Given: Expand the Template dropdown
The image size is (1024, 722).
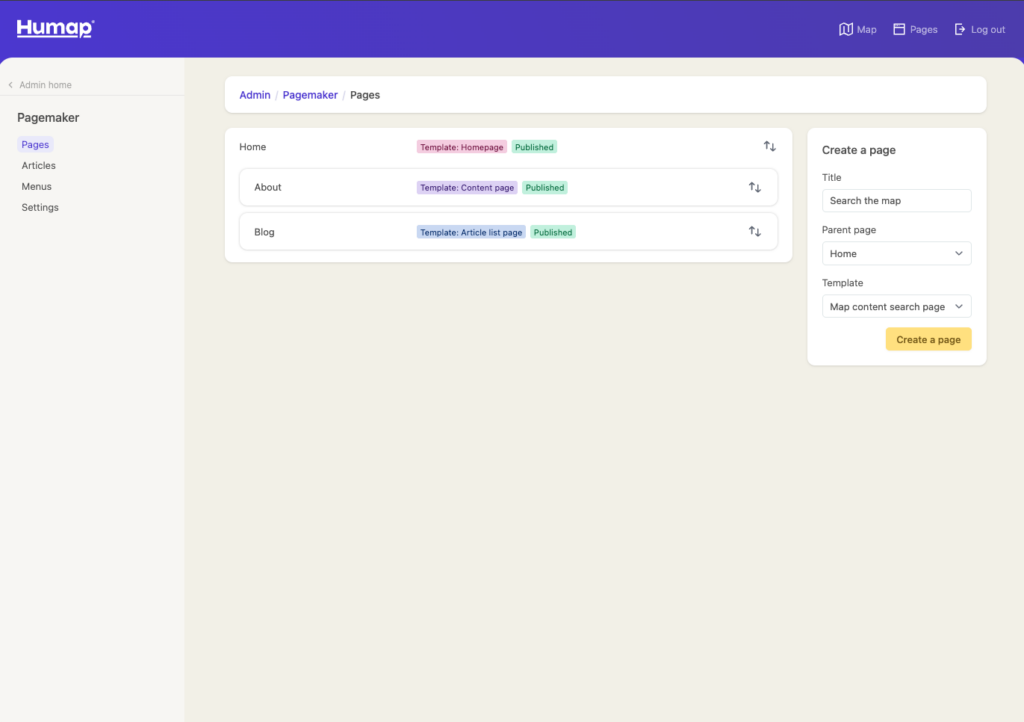Looking at the screenshot, I should (x=896, y=307).
